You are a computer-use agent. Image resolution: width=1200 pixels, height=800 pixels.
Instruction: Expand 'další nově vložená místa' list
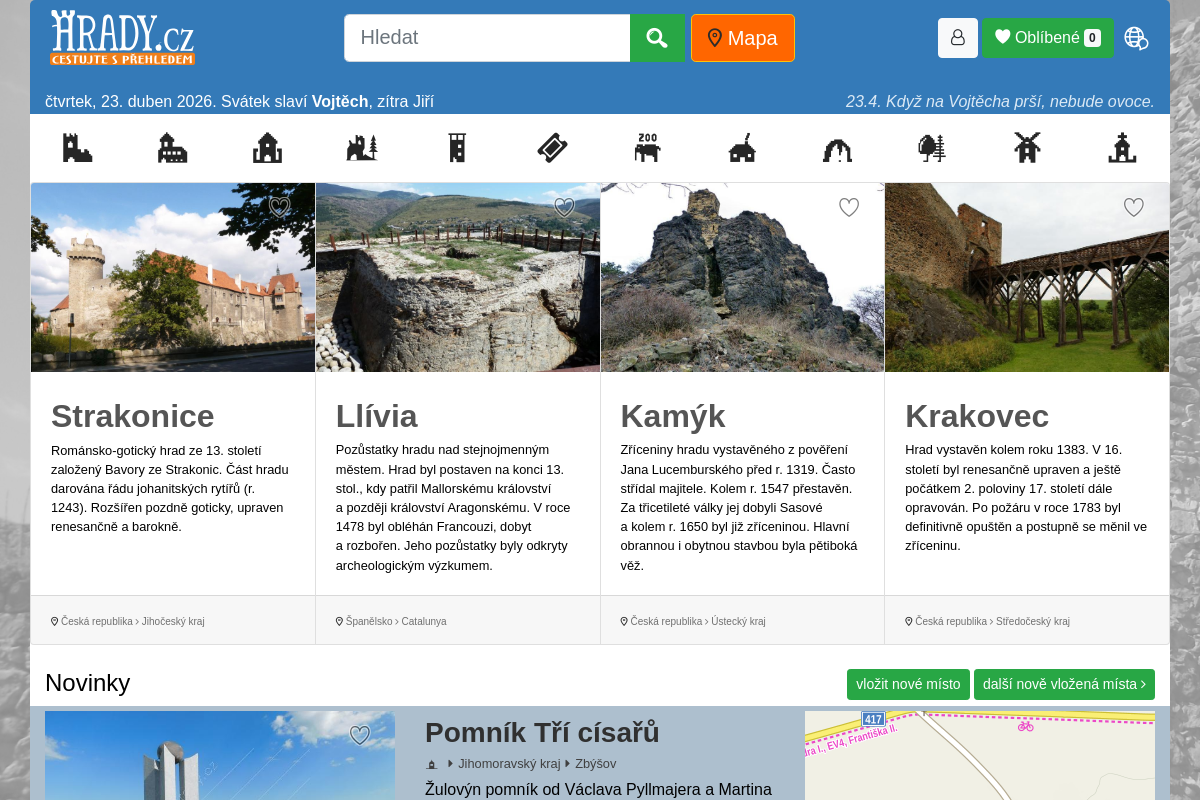coord(1063,684)
